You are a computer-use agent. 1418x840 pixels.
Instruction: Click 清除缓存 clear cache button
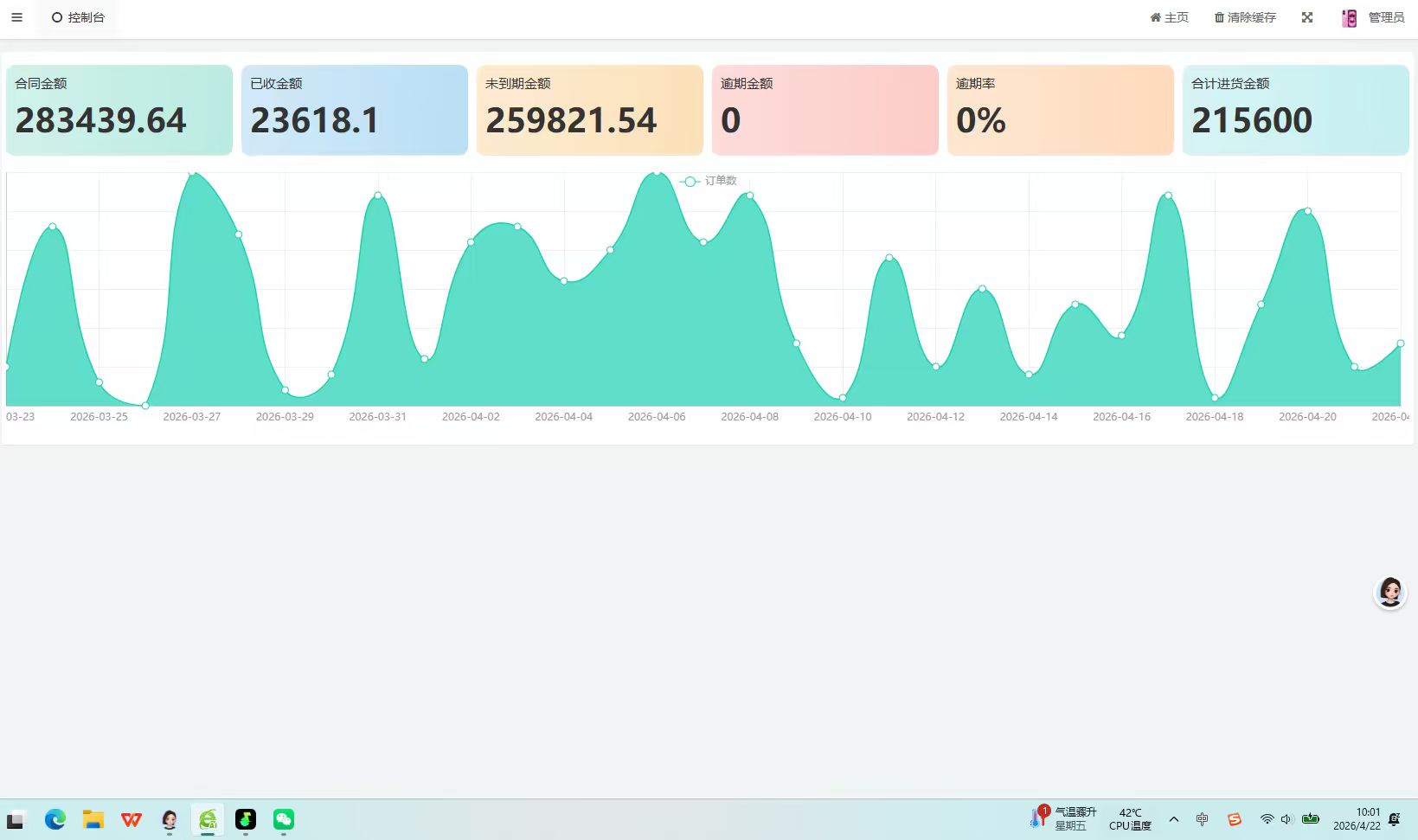[x=1245, y=17]
